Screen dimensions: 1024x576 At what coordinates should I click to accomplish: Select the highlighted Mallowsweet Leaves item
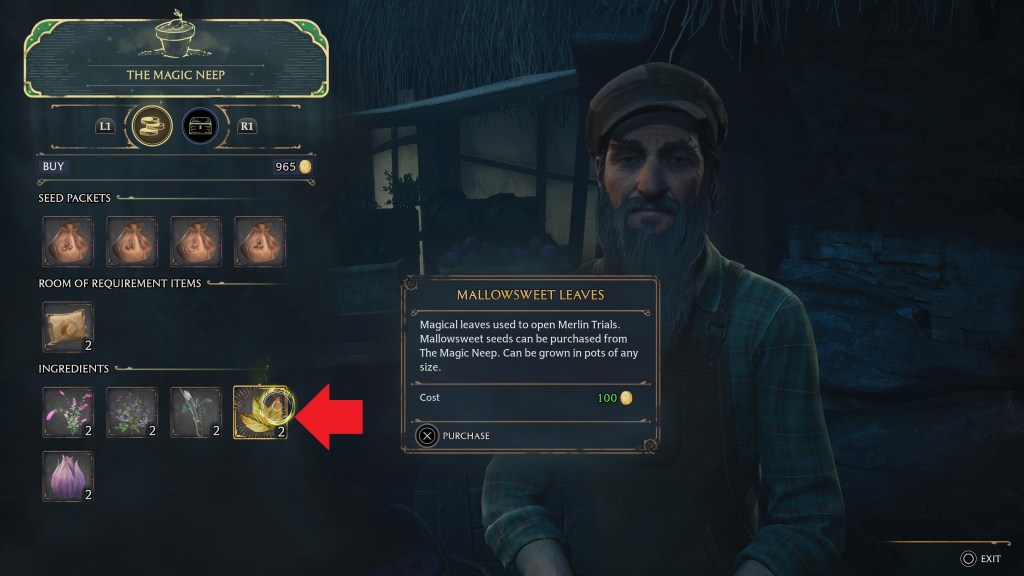tap(260, 412)
